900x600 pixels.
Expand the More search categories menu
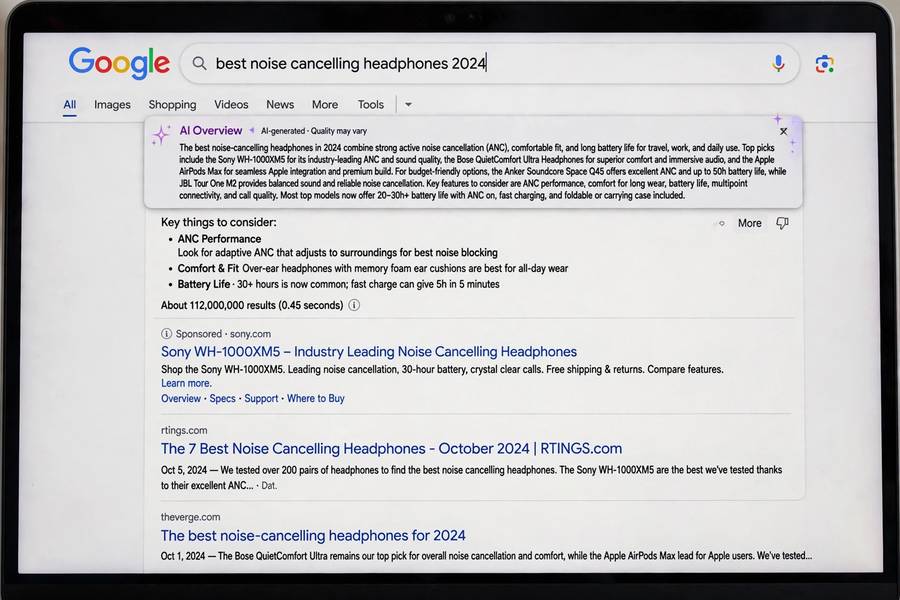pos(325,104)
